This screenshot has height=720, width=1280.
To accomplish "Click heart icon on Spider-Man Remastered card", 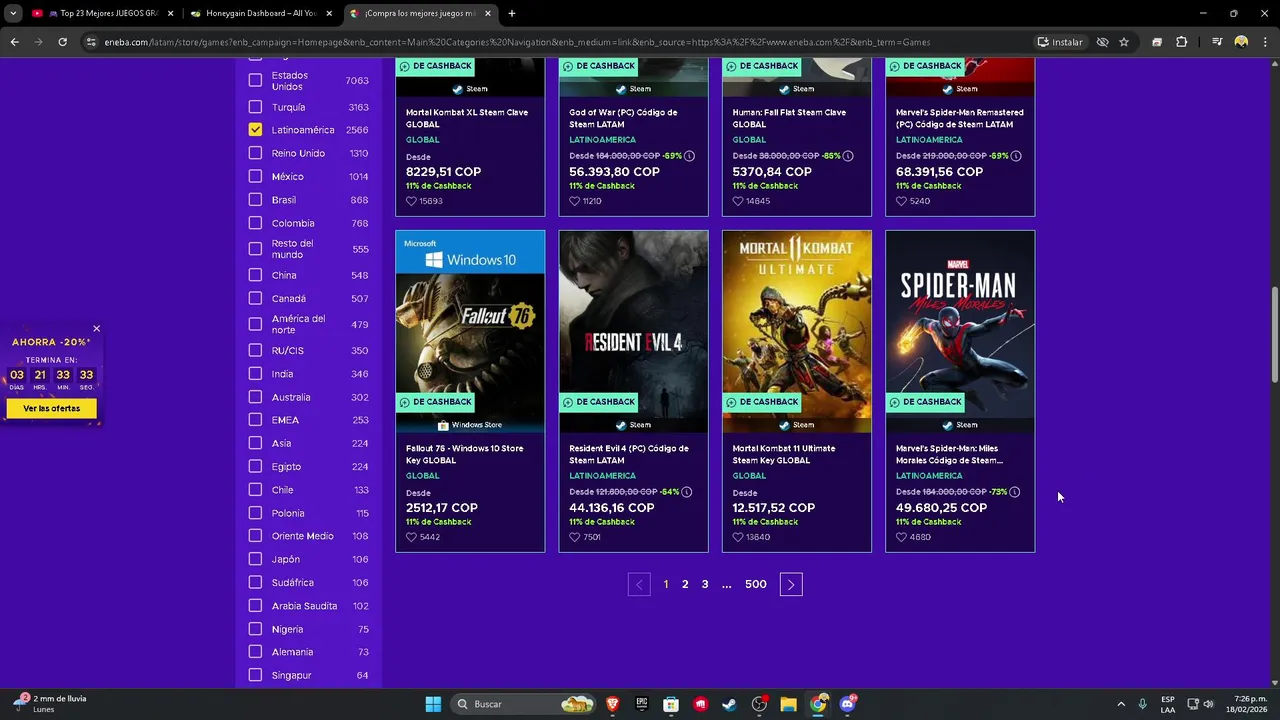I will tap(901, 201).
